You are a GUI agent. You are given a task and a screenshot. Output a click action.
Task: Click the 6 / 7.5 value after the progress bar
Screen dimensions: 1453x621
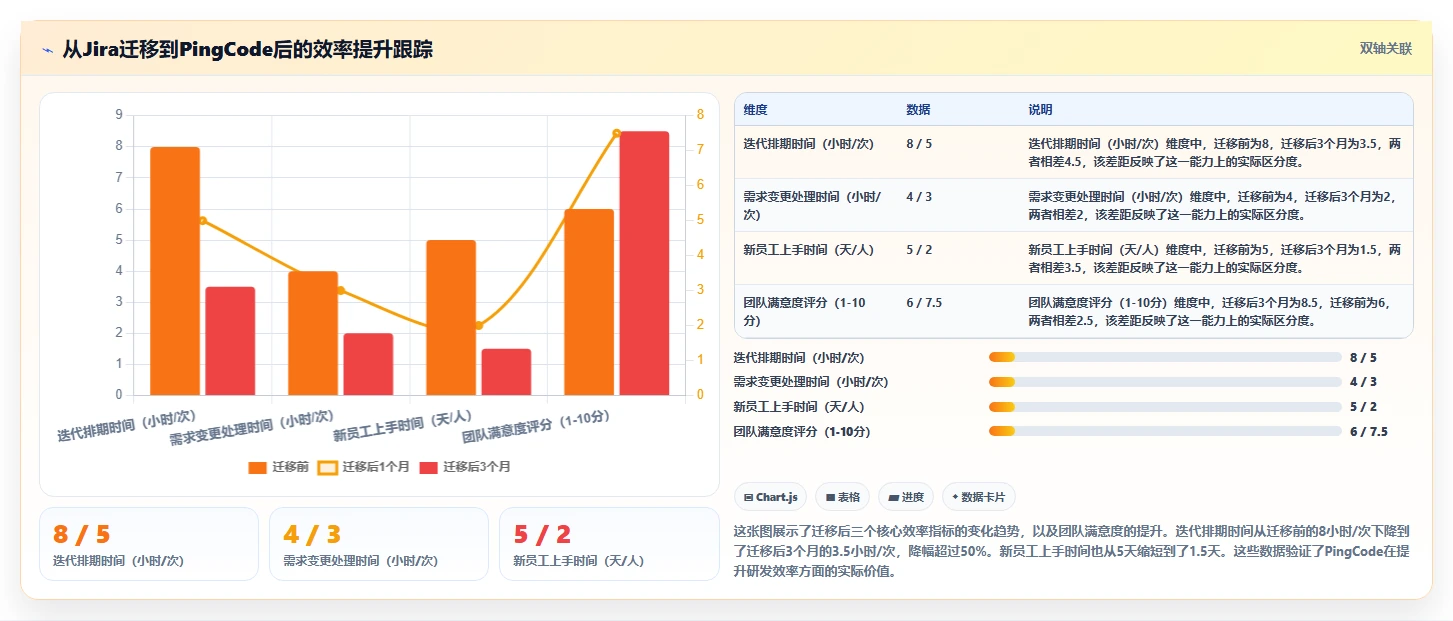click(1369, 432)
